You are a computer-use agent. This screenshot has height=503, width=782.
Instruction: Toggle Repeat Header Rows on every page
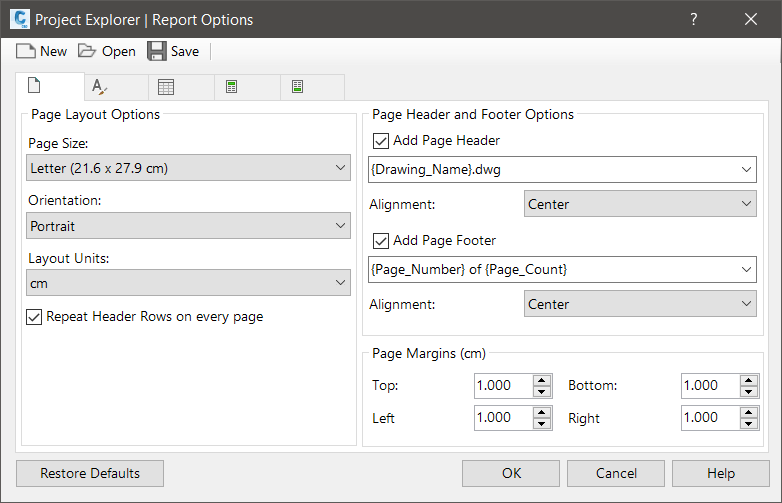click(35, 317)
